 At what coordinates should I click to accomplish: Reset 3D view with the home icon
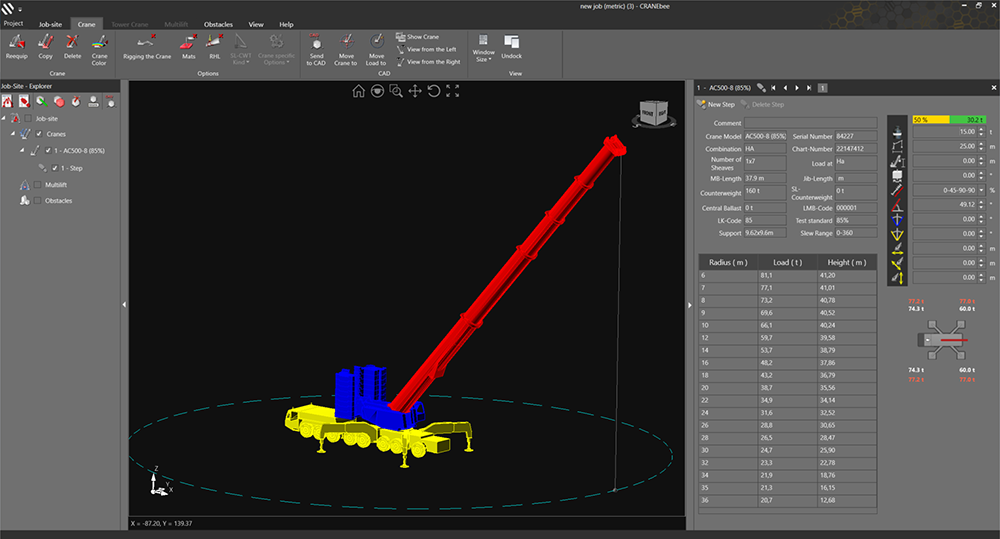(358, 91)
